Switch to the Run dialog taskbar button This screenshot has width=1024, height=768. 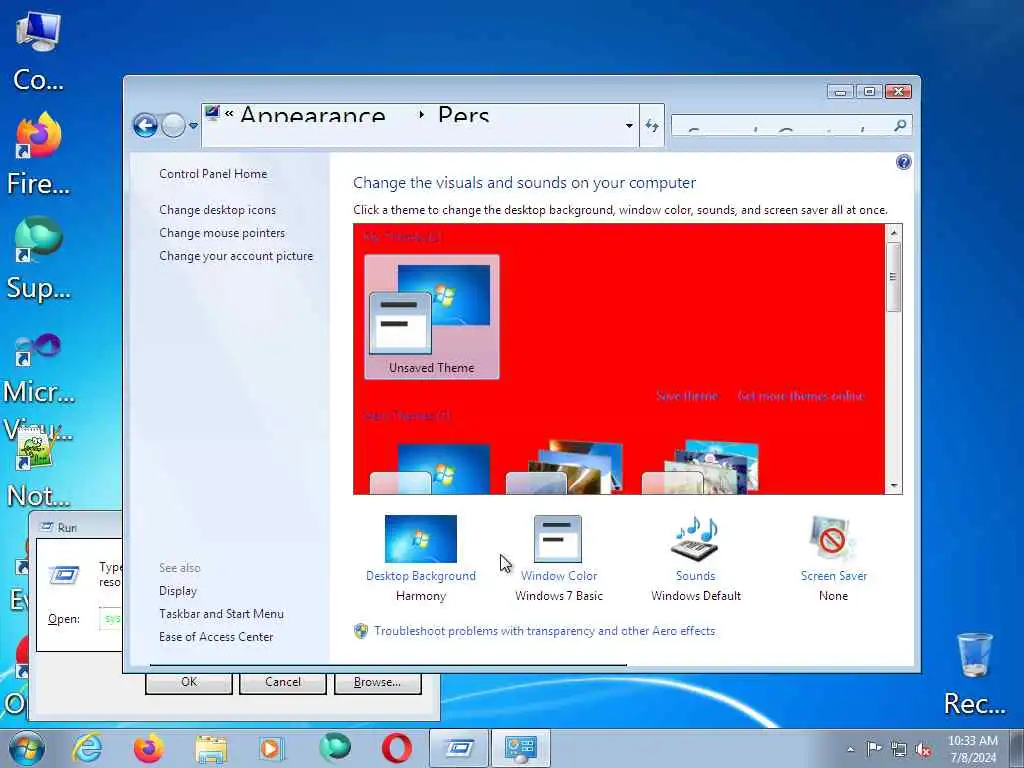pos(459,748)
